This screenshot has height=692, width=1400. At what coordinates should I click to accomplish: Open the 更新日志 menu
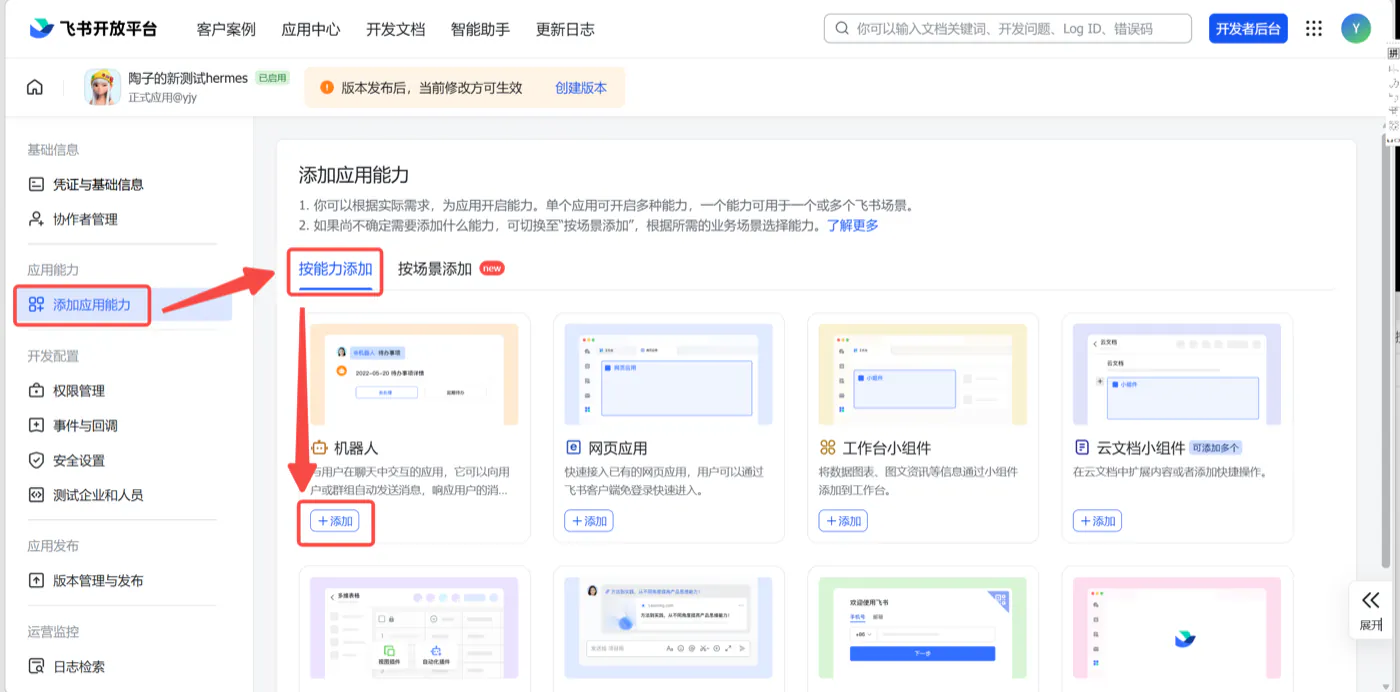coord(565,29)
